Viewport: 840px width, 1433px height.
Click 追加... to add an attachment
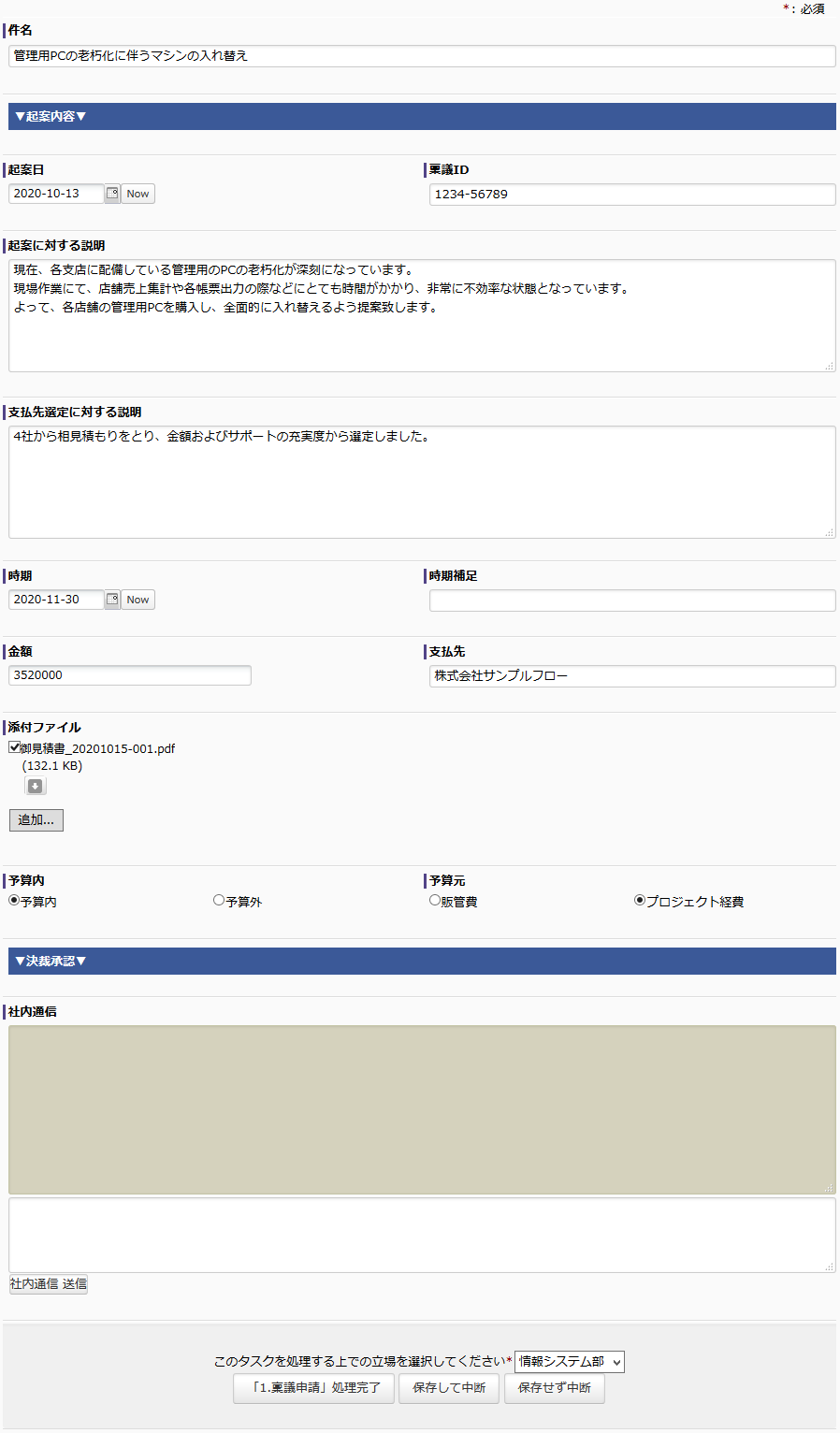pyautogui.click(x=36, y=820)
